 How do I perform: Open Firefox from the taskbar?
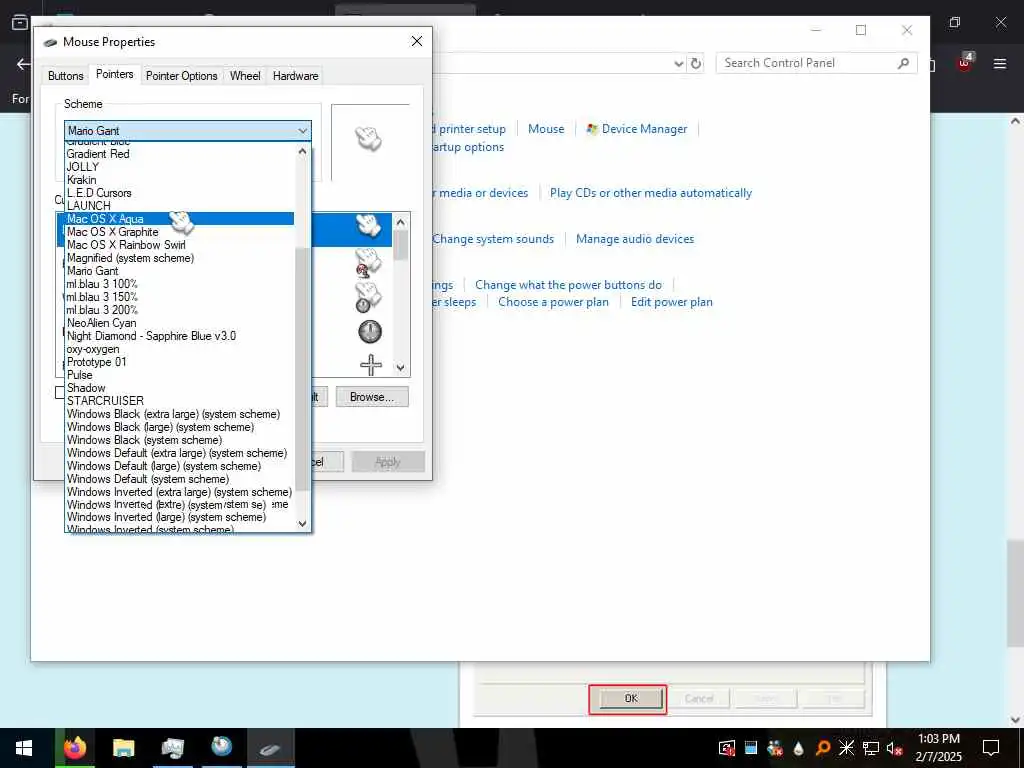pos(74,748)
